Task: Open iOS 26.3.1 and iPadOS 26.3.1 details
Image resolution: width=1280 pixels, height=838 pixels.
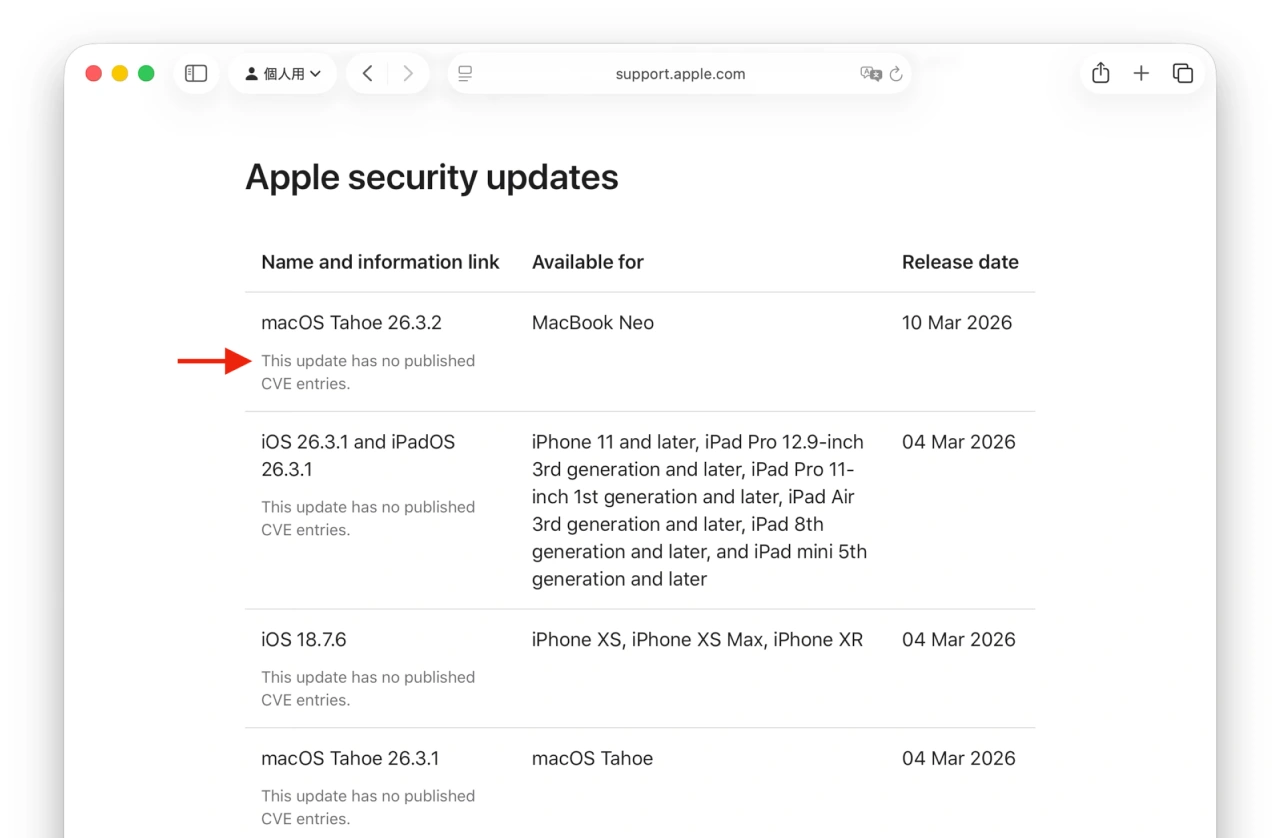Action: (x=358, y=455)
